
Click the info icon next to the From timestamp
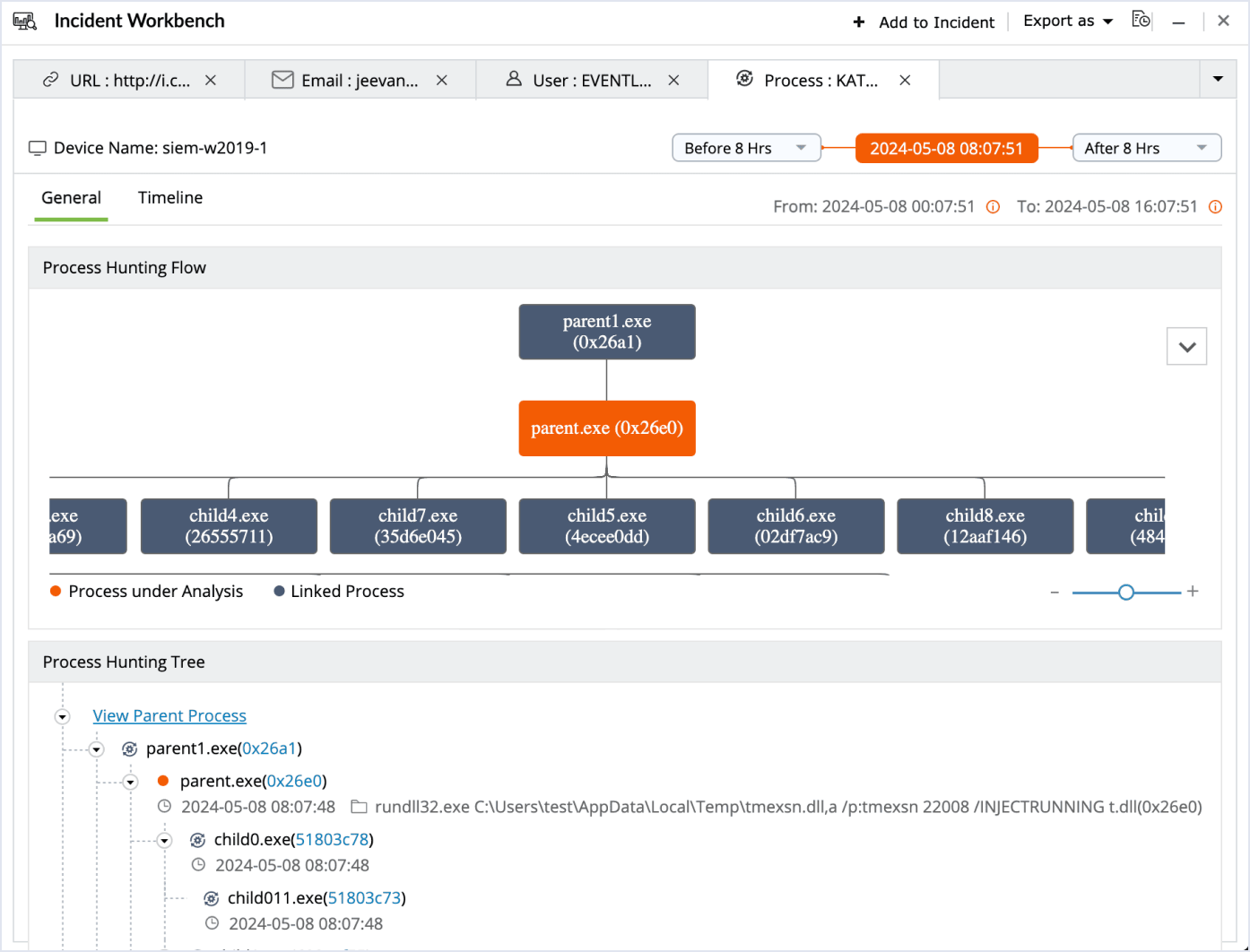993,206
